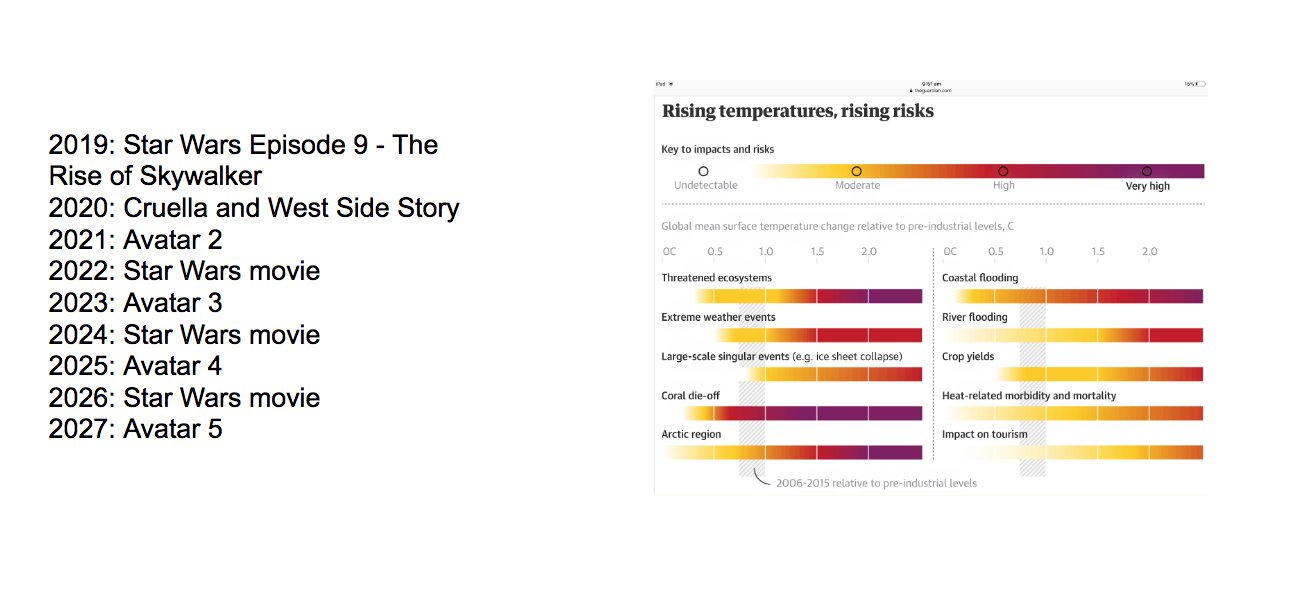
Task: Click the '2027: Avatar 5' text line
Action: pyautogui.click(x=135, y=429)
